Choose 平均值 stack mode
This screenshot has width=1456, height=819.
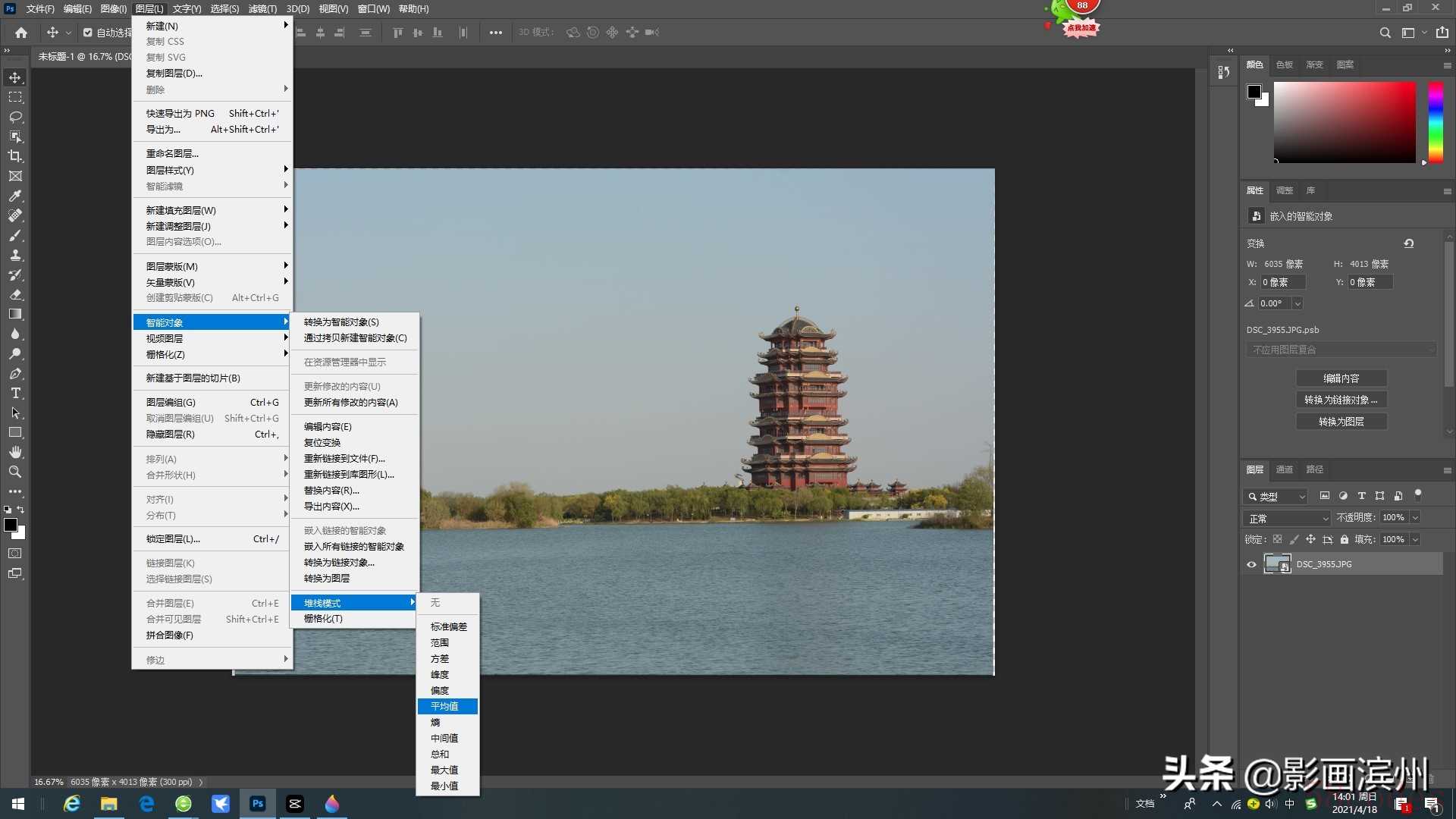[x=447, y=706]
